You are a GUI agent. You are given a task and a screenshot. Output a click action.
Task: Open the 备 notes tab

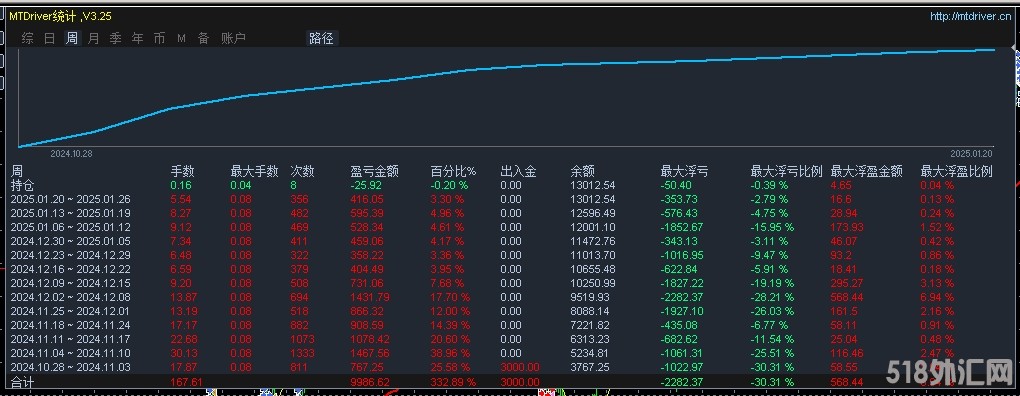click(x=204, y=38)
